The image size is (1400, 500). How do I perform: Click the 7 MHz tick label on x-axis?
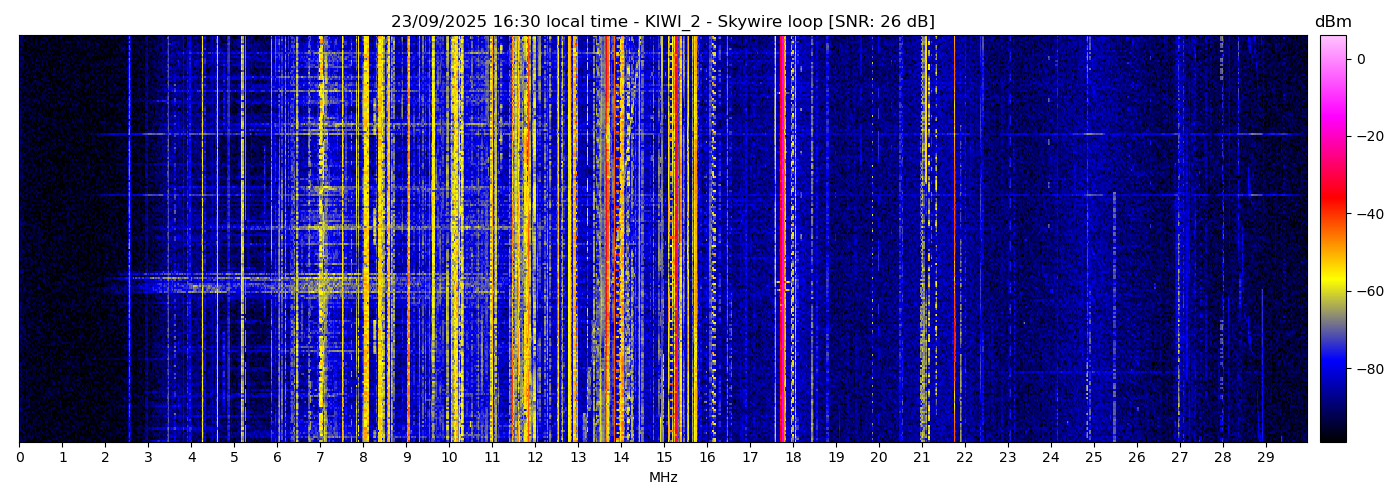[320, 458]
